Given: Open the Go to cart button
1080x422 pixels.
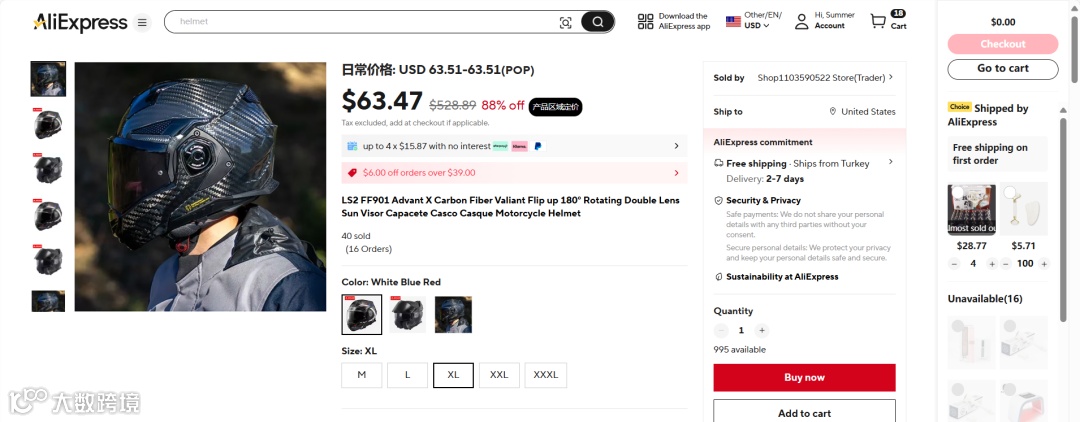Looking at the screenshot, I should point(1002,69).
